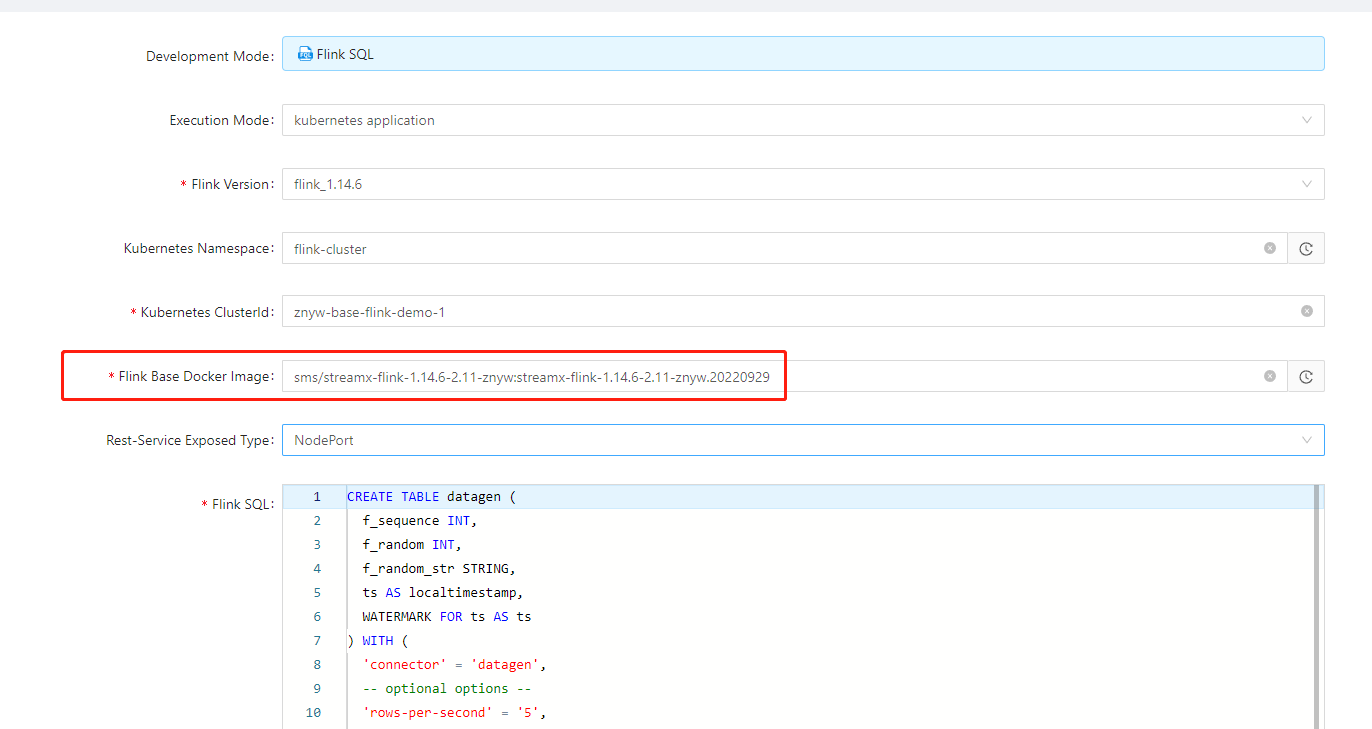Click the flink_1.14.6 version field
The width and height of the screenshot is (1372, 729).
coord(700,184)
